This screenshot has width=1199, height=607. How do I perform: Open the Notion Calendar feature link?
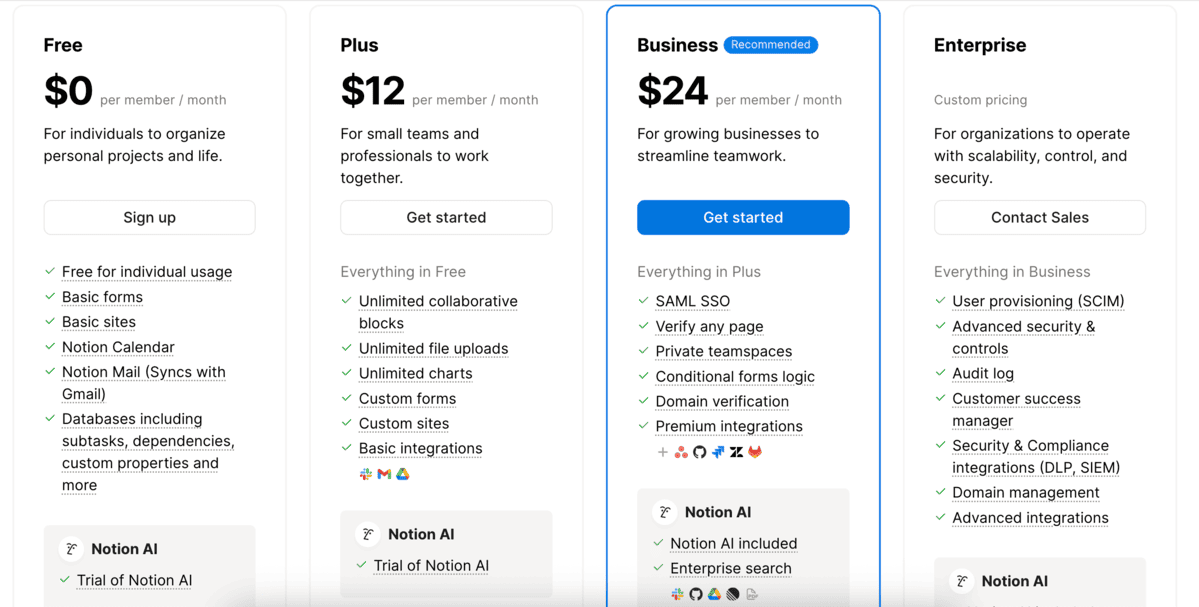[118, 347]
